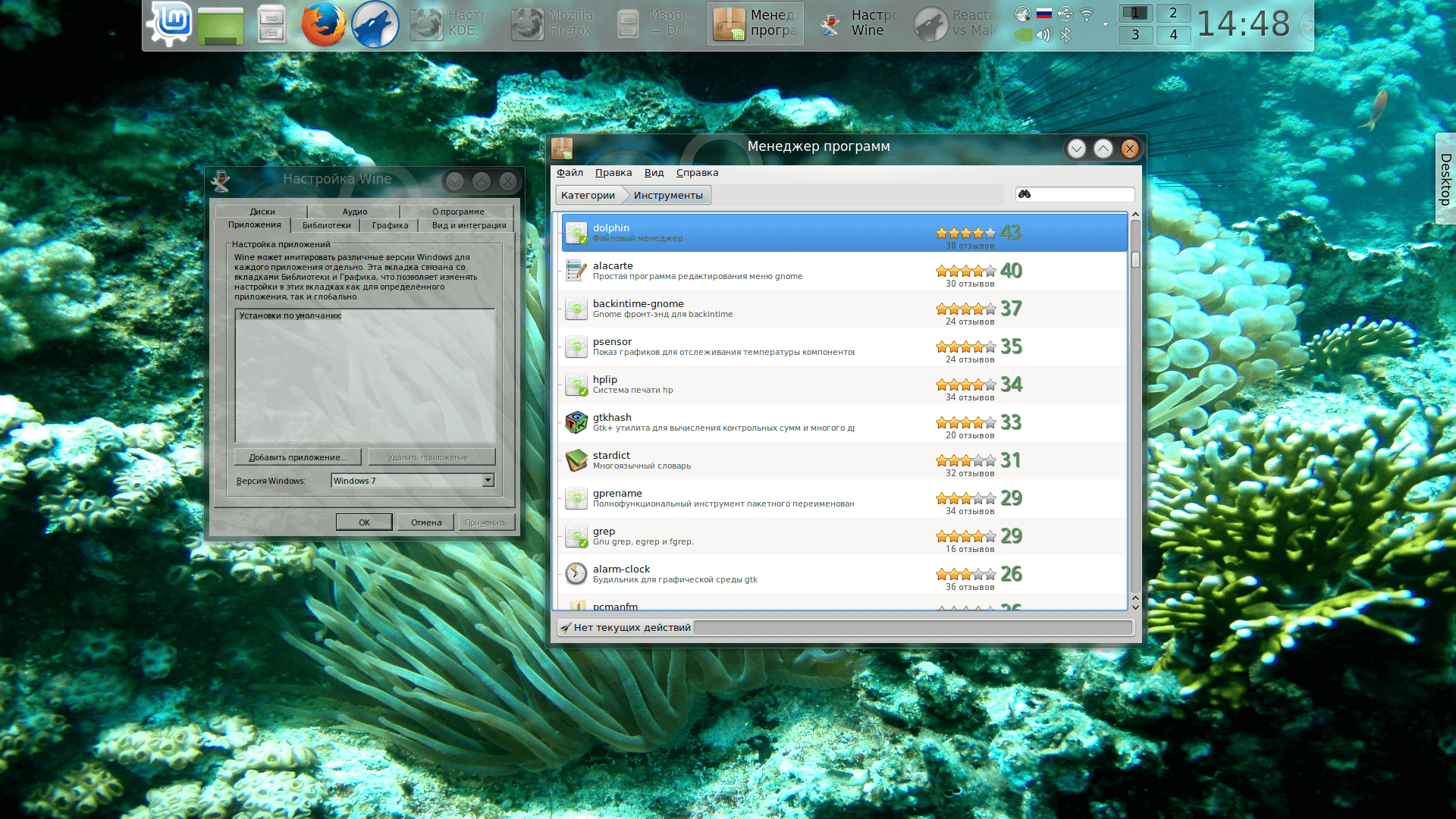Expand hidden system tray icons arrow
The height and width of the screenshot is (819, 1456).
click(1106, 24)
